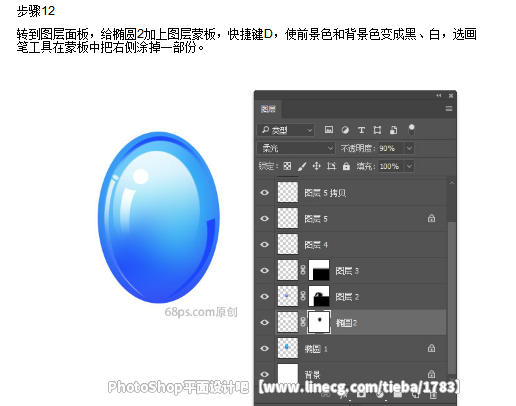Hide the 背景 layer
Screen dimensions: 516x406
click(x=265, y=374)
